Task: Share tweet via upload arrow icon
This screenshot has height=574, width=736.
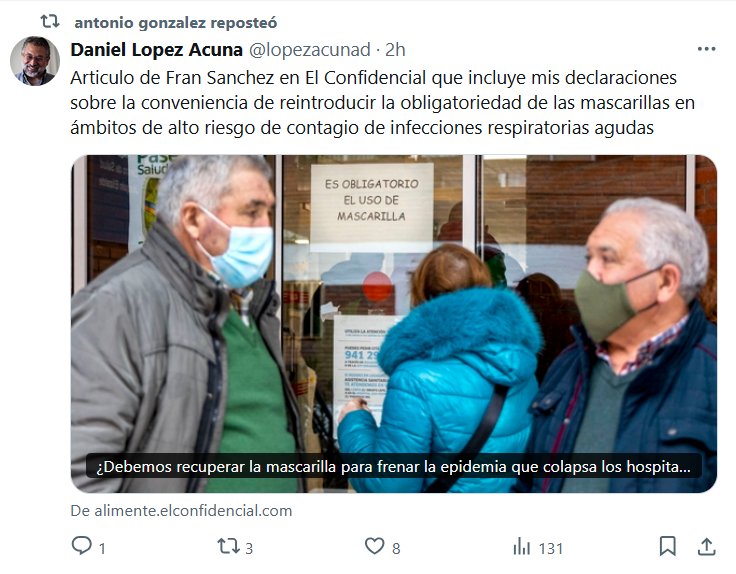Action: 706,546
